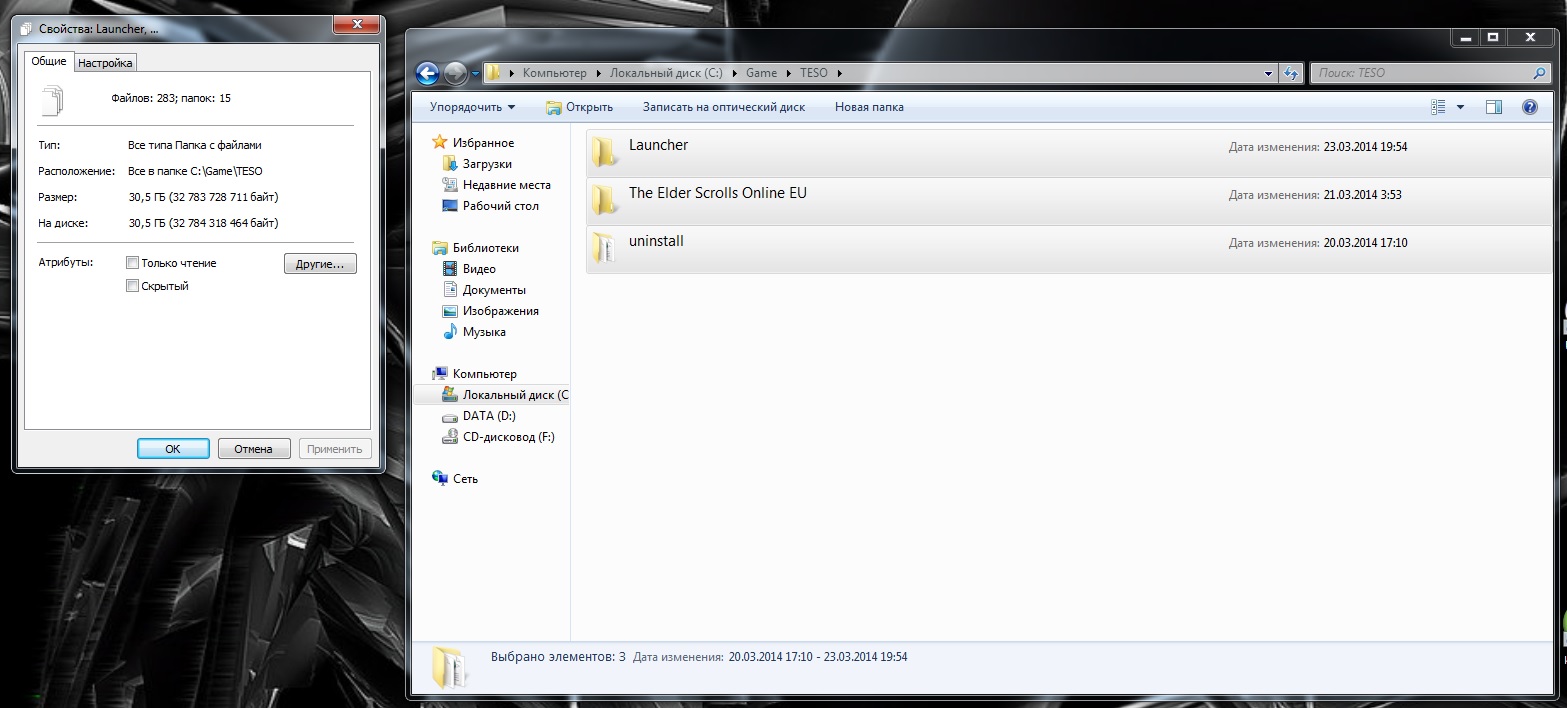Select CD-дисковод (F:) in sidebar
The height and width of the screenshot is (708, 1567).
coord(508,437)
